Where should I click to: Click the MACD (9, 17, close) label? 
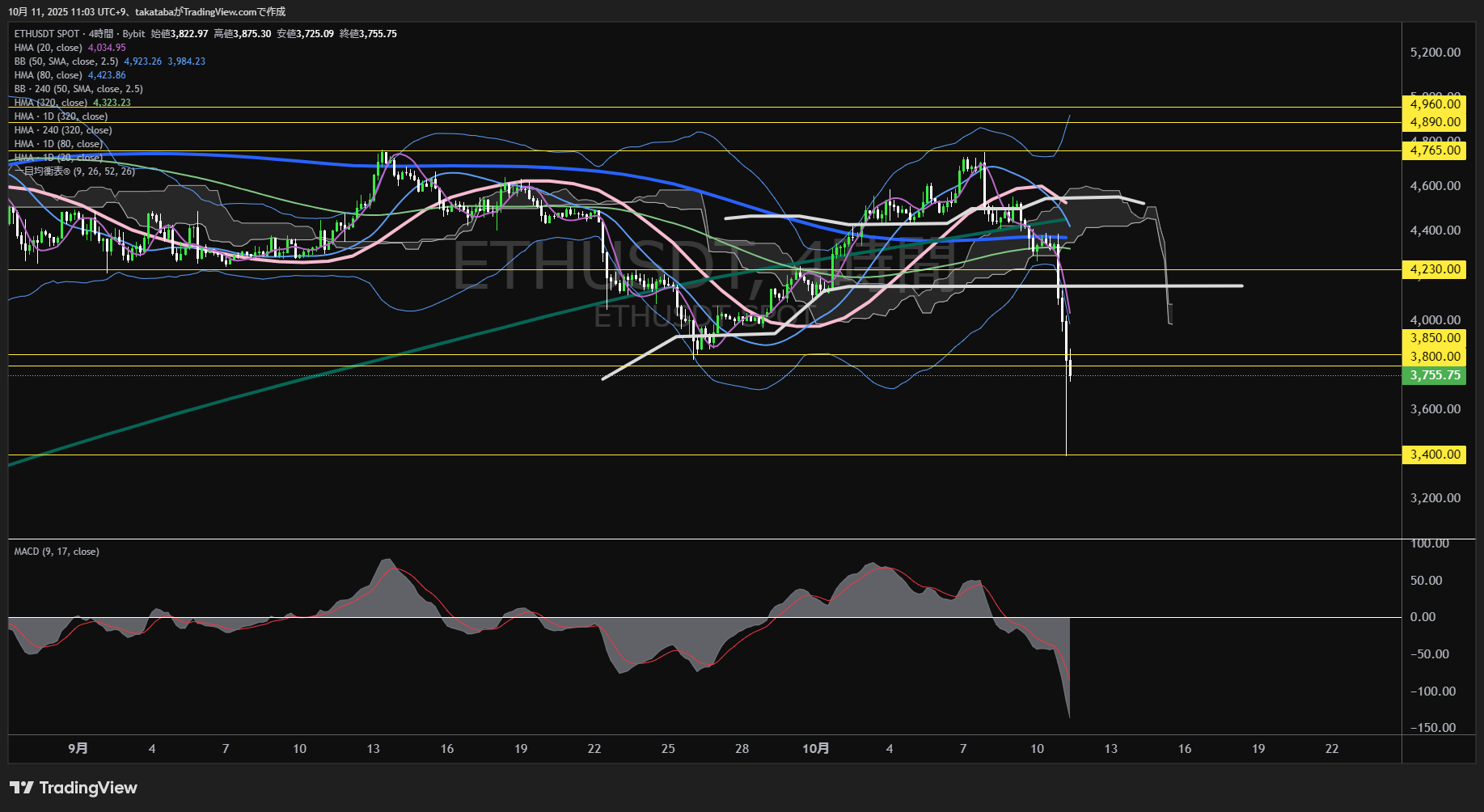click(x=57, y=552)
